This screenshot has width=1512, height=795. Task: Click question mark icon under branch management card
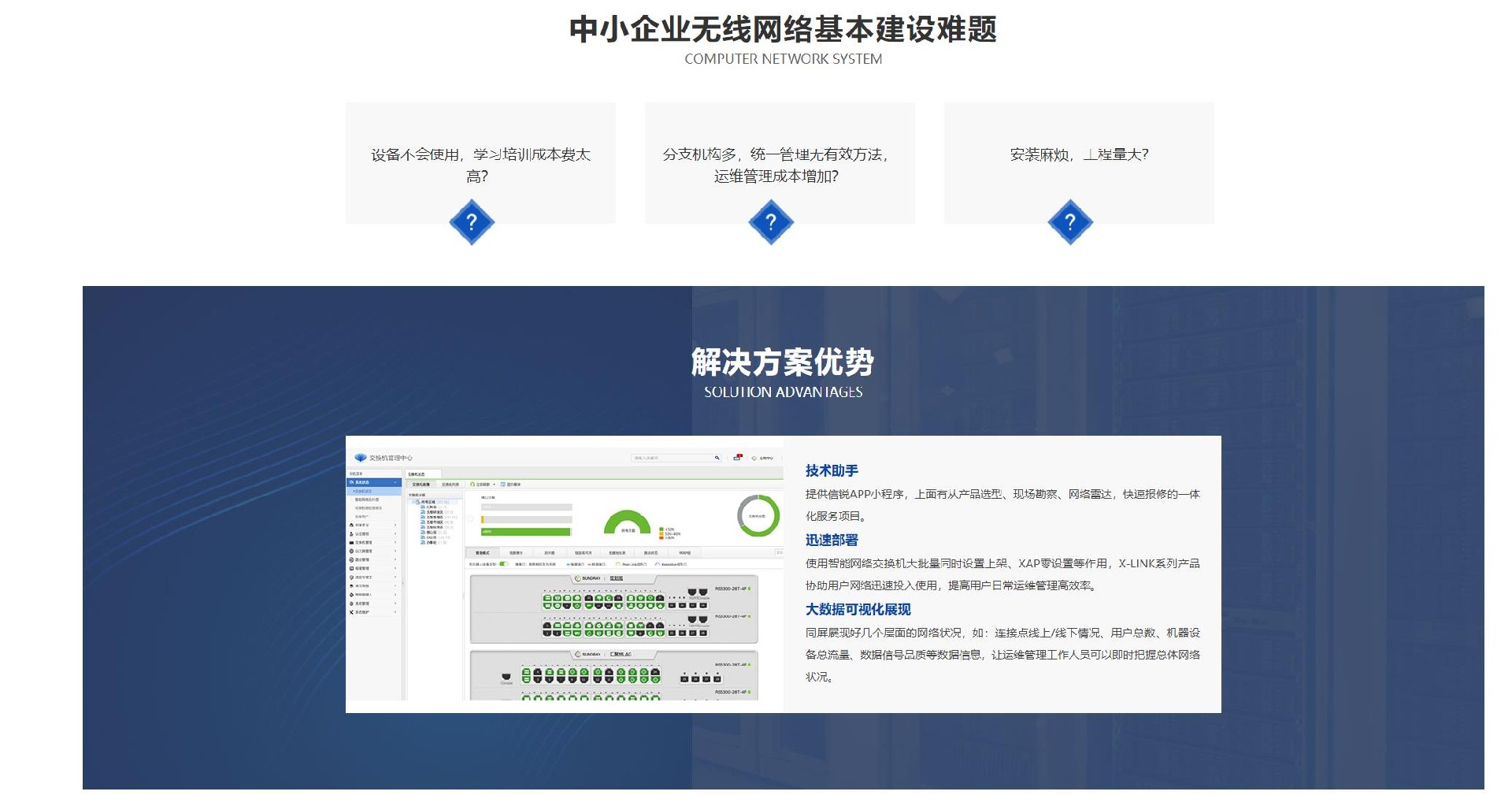pyautogui.click(x=771, y=222)
